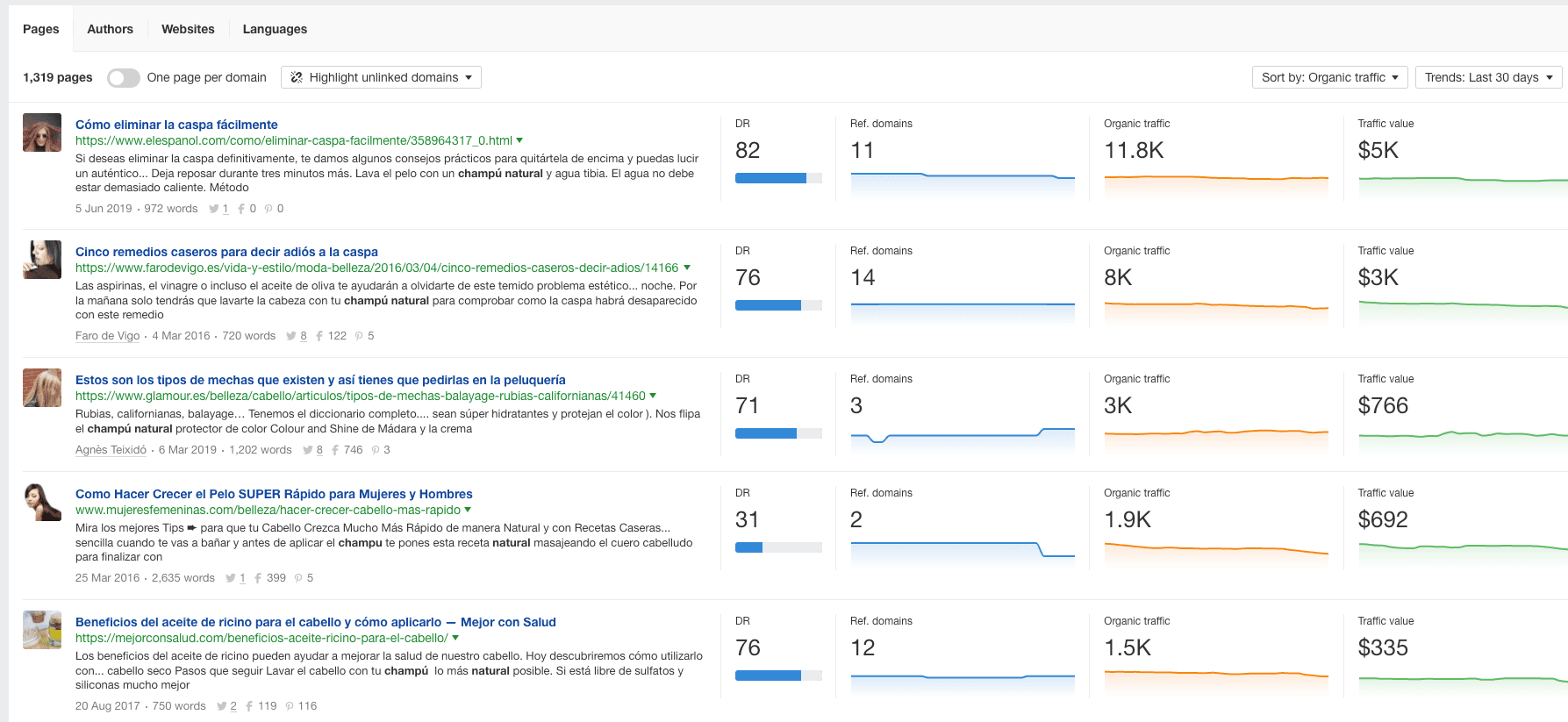Screen dimensions: 1568x722
Task: Click Facebook icon on Faro de Vigo result
Action: point(319,336)
